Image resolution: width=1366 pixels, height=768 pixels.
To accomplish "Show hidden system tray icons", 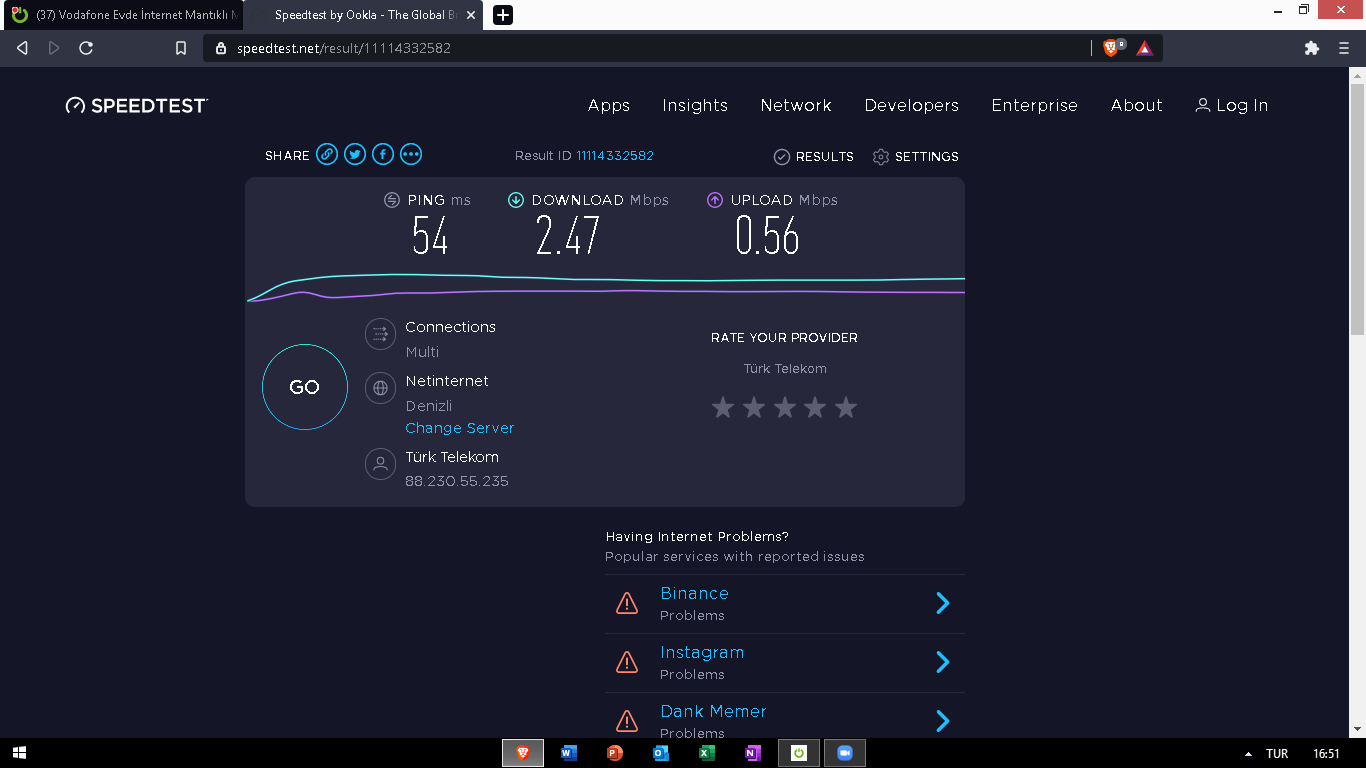I will [1247, 753].
